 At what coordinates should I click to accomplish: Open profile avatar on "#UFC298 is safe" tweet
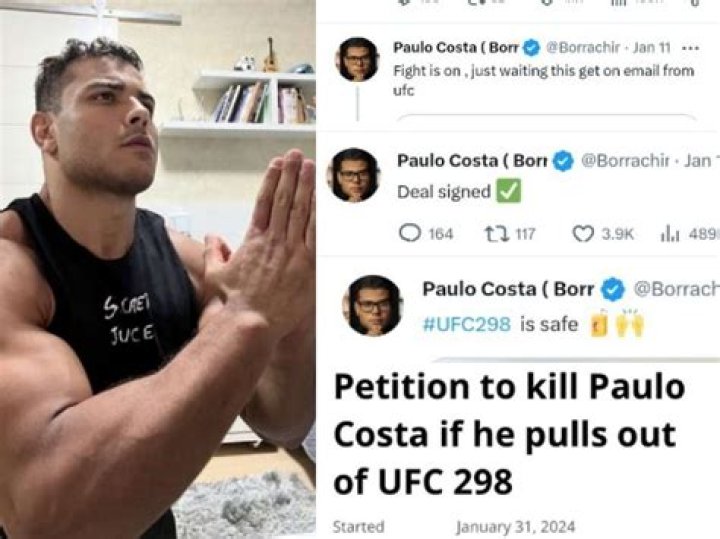tap(374, 305)
